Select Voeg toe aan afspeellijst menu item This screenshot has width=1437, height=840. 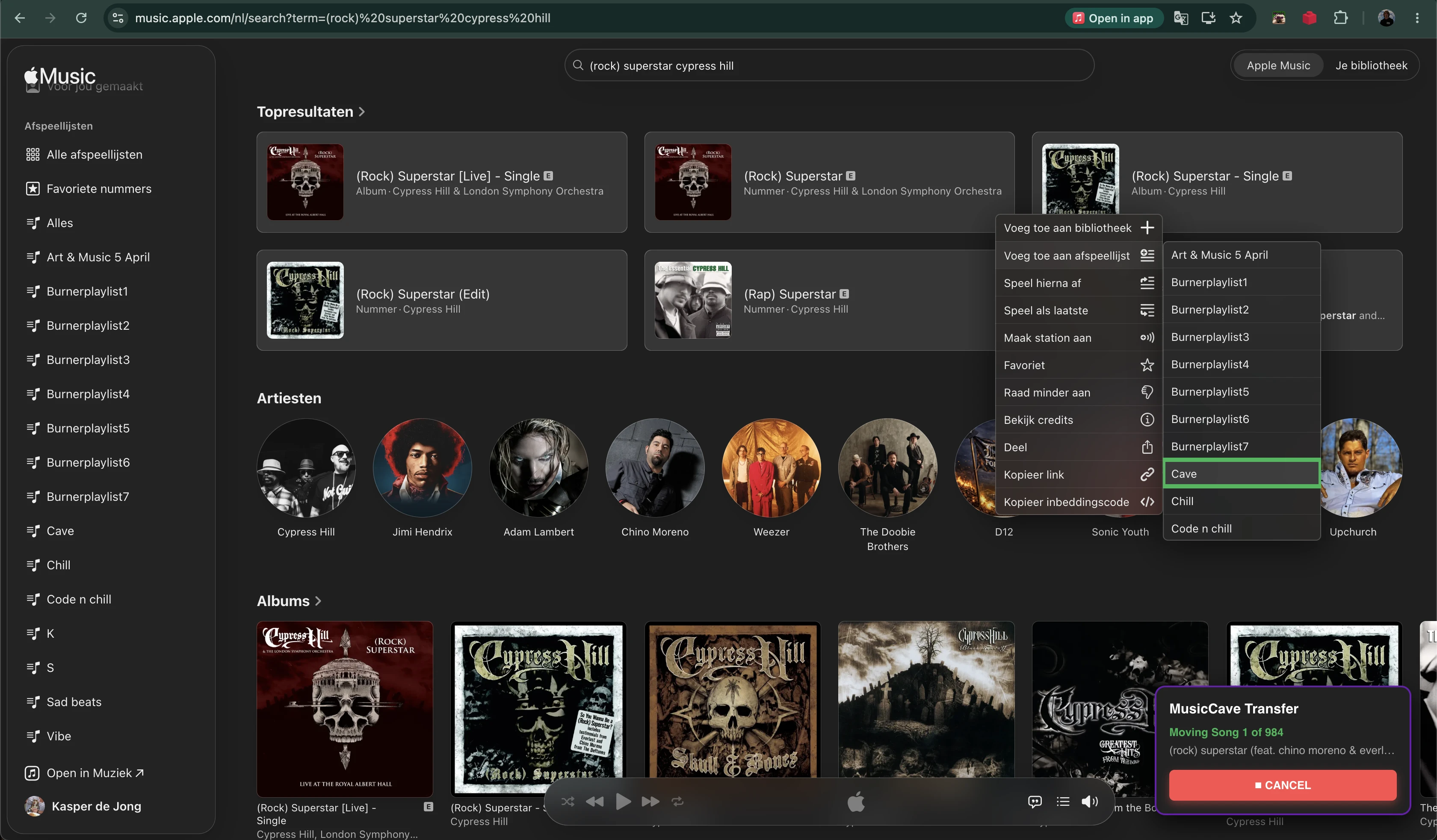pos(1078,255)
